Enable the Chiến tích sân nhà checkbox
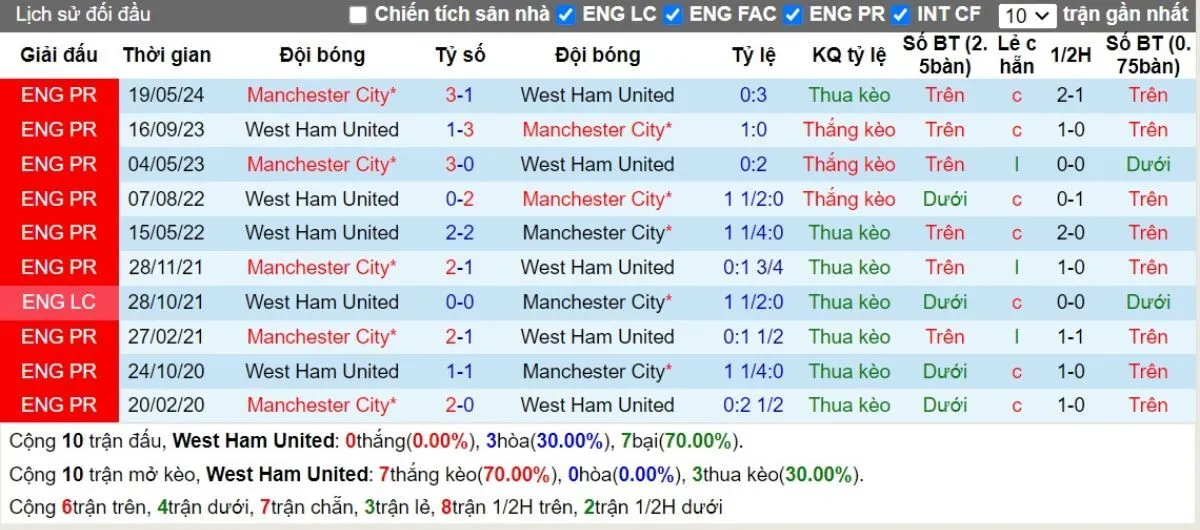Viewport: 1200px width, 530px height. 358,15
